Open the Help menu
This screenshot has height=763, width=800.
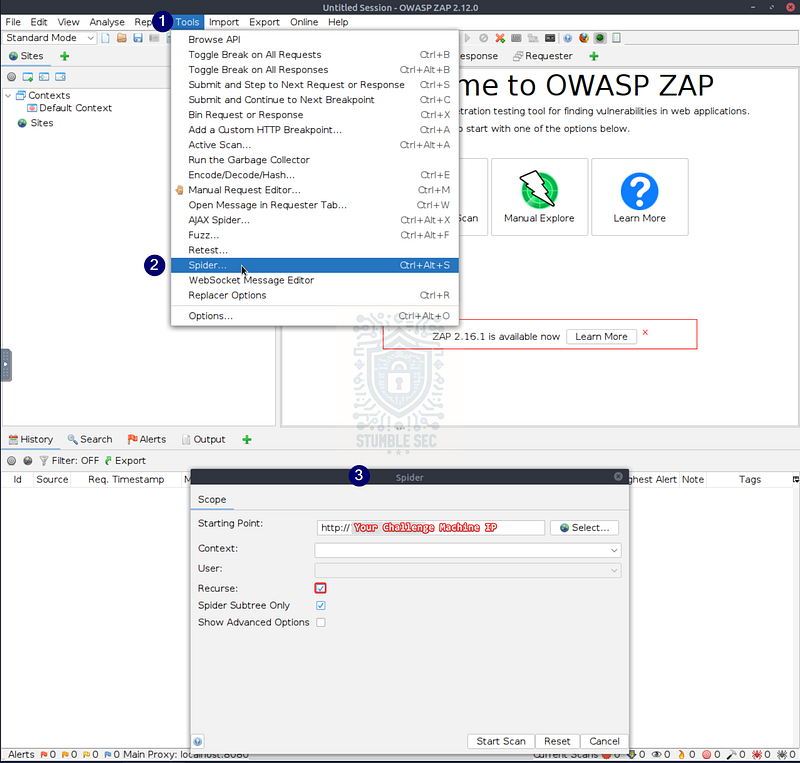(x=338, y=22)
